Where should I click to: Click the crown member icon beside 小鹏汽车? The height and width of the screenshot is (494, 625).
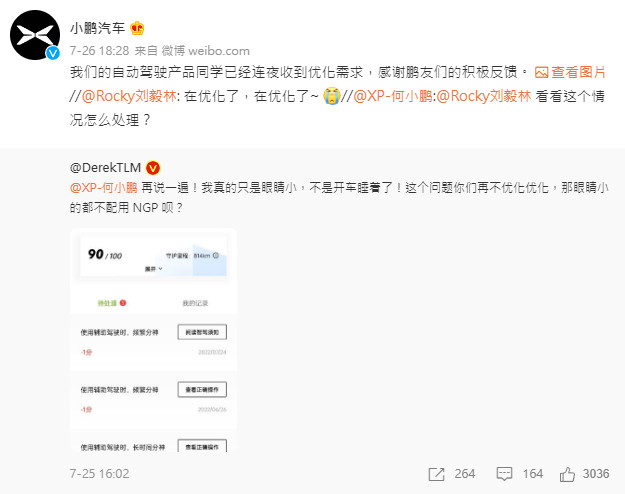pyautogui.click(x=137, y=28)
